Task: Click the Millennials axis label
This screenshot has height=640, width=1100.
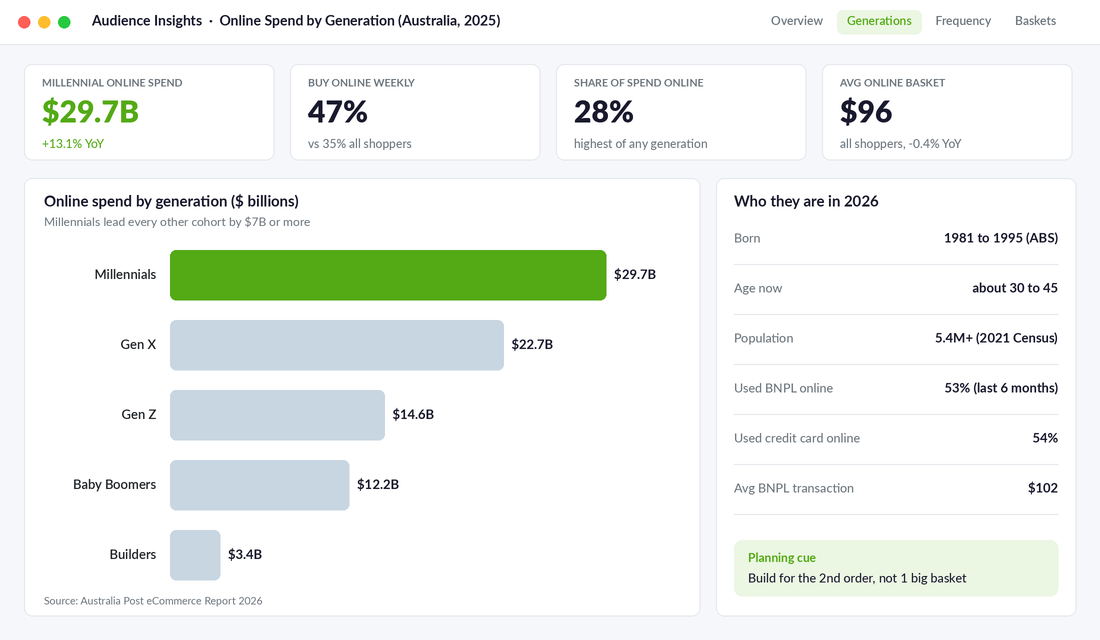Action: coord(125,274)
